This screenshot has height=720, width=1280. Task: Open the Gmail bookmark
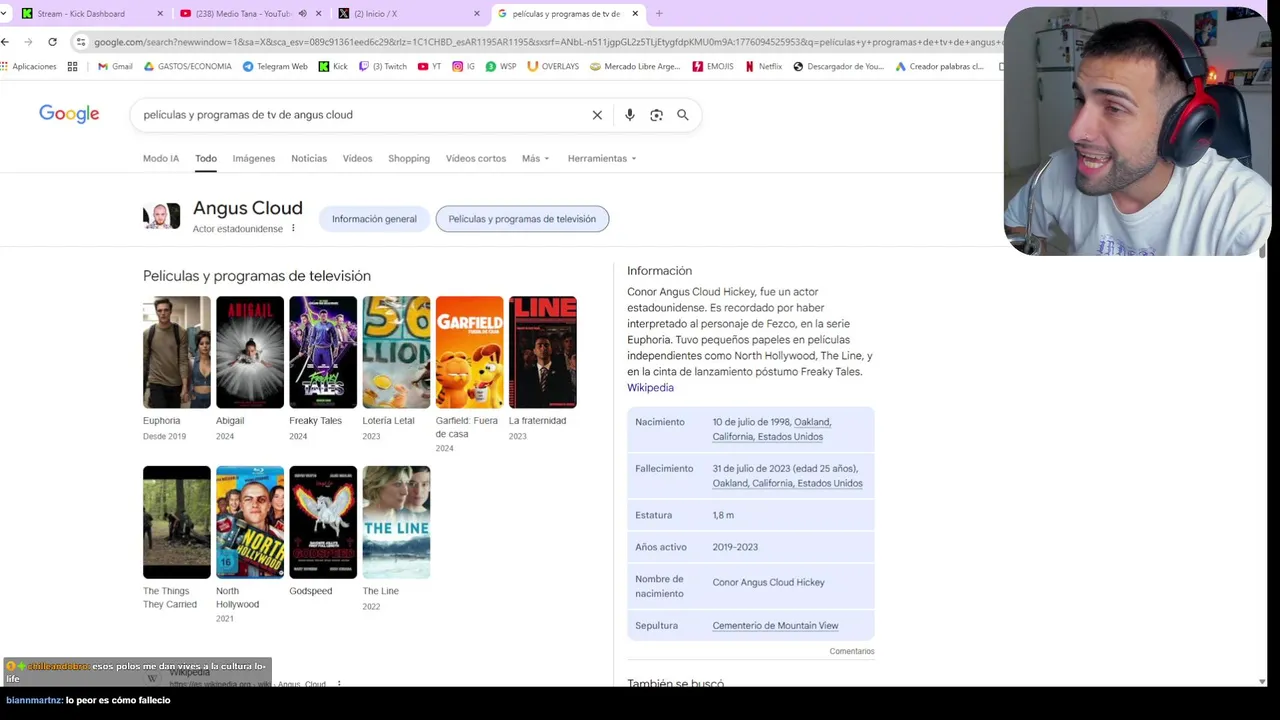tap(115, 67)
